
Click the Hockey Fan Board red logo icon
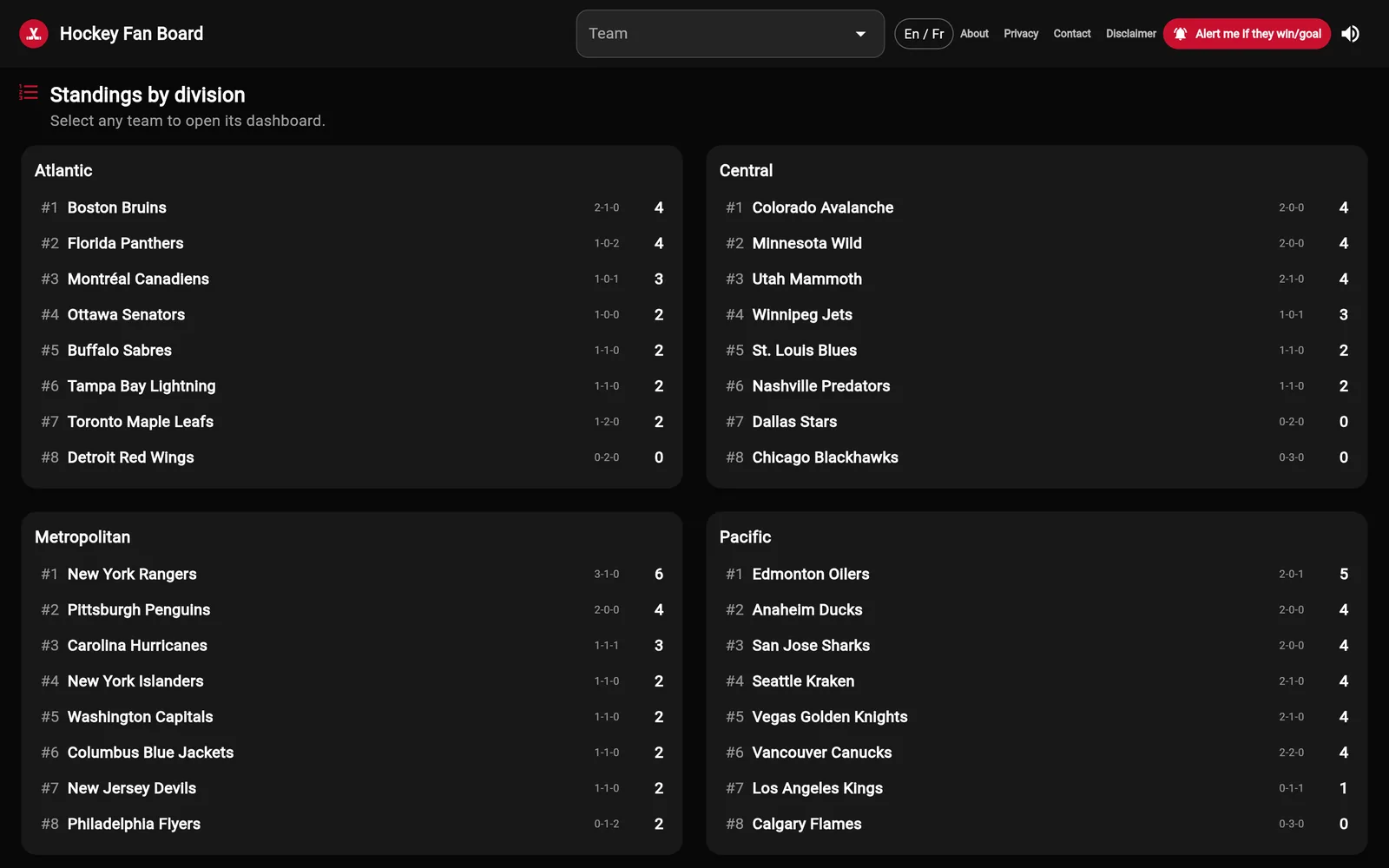(x=34, y=34)
